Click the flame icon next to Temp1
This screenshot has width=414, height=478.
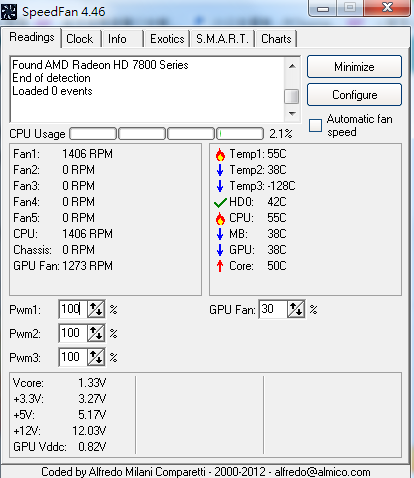(220, 154)
